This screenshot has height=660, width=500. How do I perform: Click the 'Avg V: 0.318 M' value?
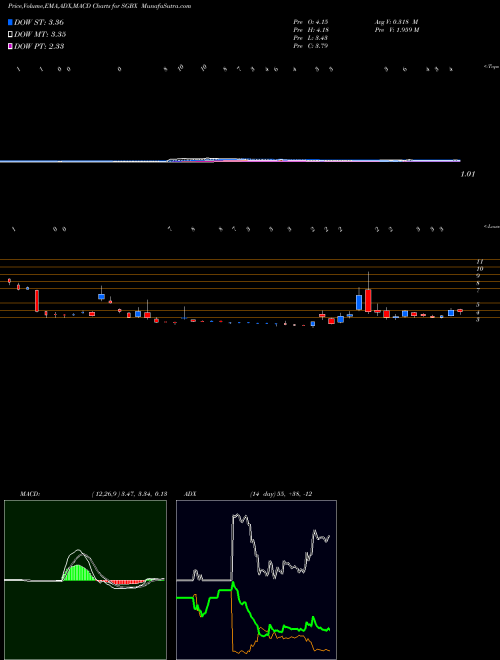click(x=396, y=22)
